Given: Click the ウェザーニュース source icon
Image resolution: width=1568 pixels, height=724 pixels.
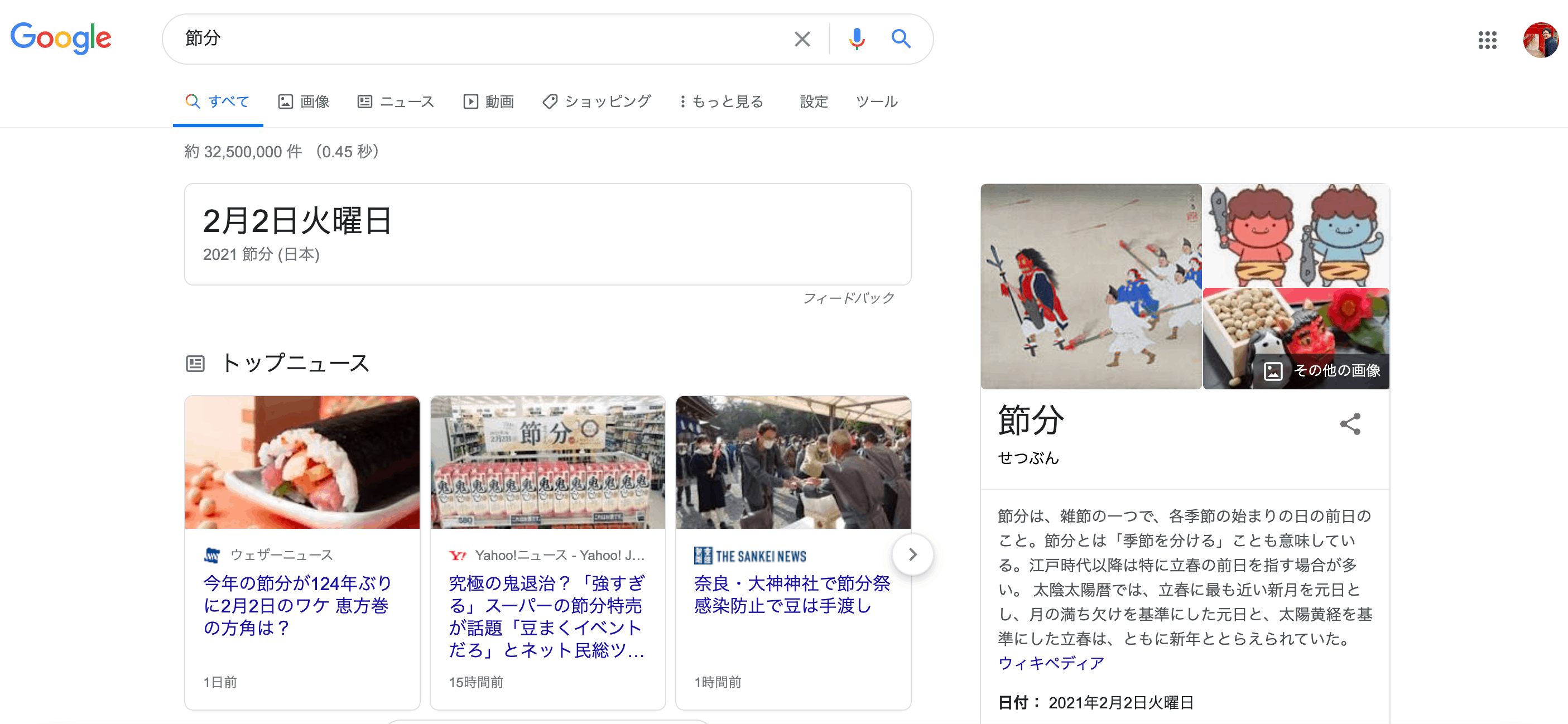Looking at the screenshot, I should point(212,555).
